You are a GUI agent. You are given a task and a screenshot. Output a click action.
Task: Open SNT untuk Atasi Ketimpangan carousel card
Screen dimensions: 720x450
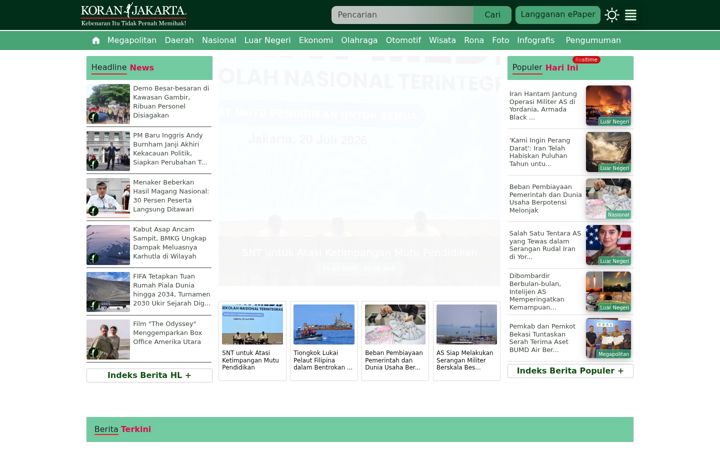coord(252,341)
